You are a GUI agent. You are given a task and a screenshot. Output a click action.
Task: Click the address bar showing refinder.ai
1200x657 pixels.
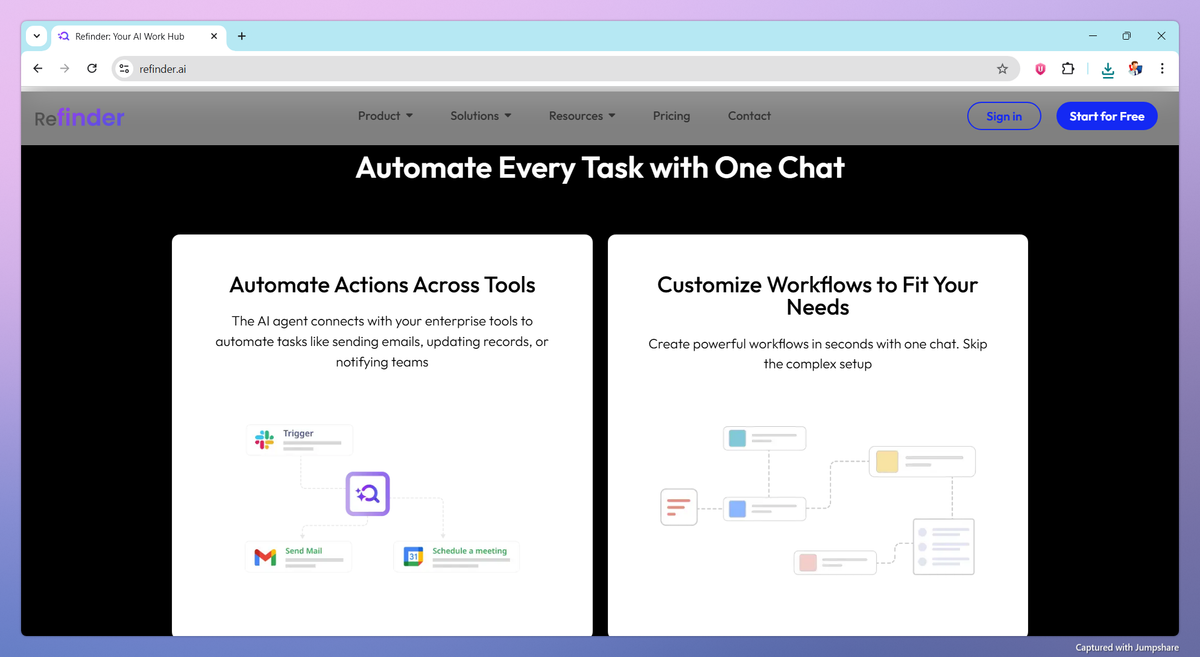click(x=565, y=69)
